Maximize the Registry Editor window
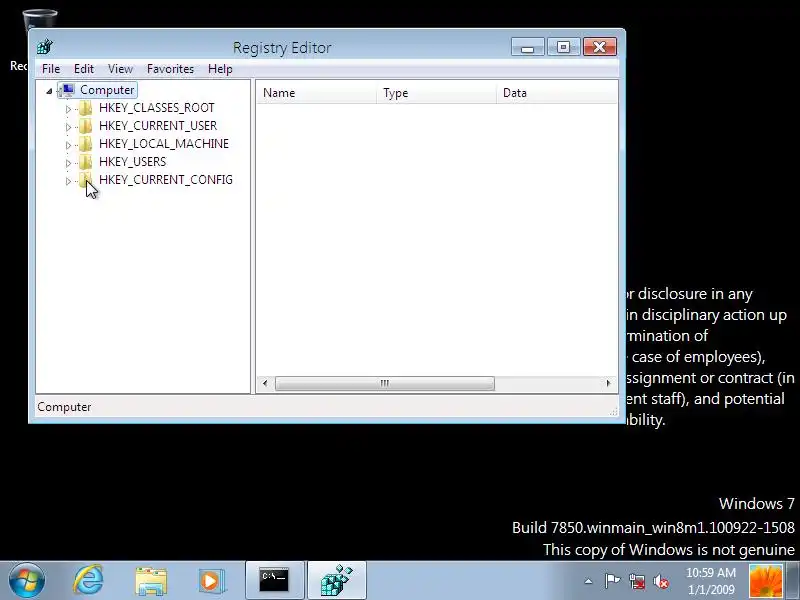This screenshot has width=800, height=600. click(564, 47)
